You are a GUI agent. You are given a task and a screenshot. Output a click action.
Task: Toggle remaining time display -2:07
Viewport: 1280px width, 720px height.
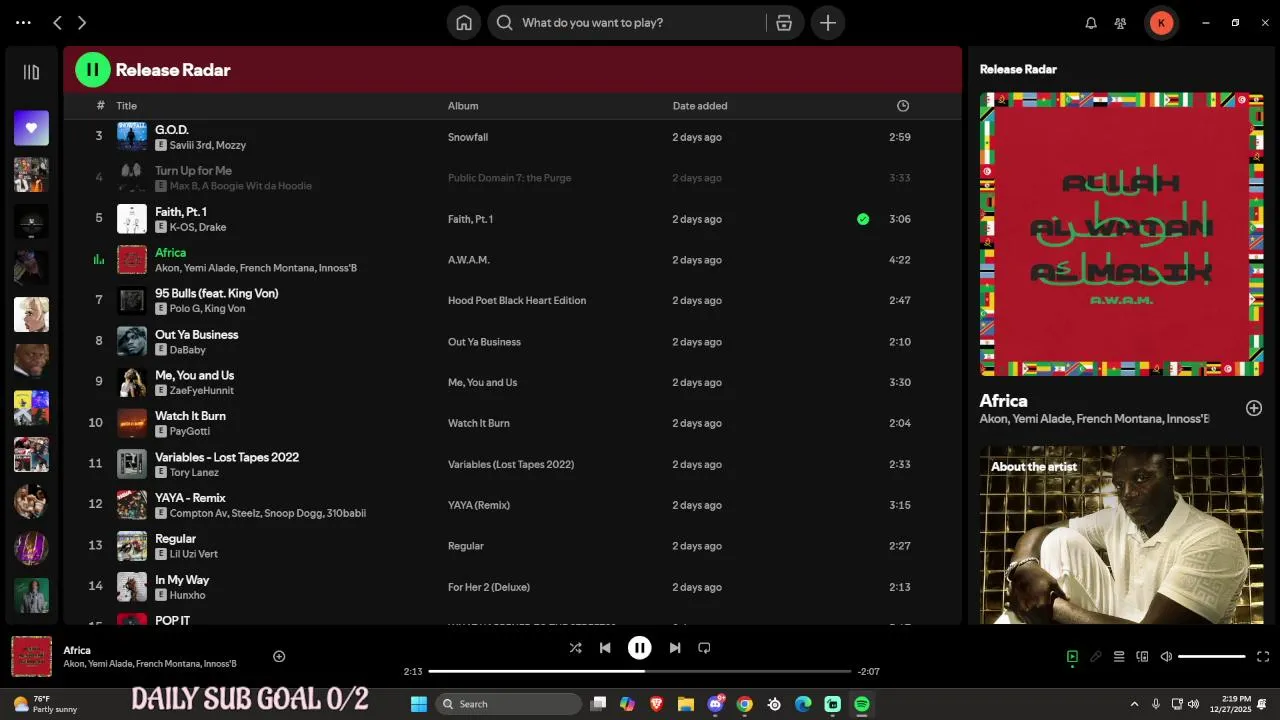coord(868,672)
